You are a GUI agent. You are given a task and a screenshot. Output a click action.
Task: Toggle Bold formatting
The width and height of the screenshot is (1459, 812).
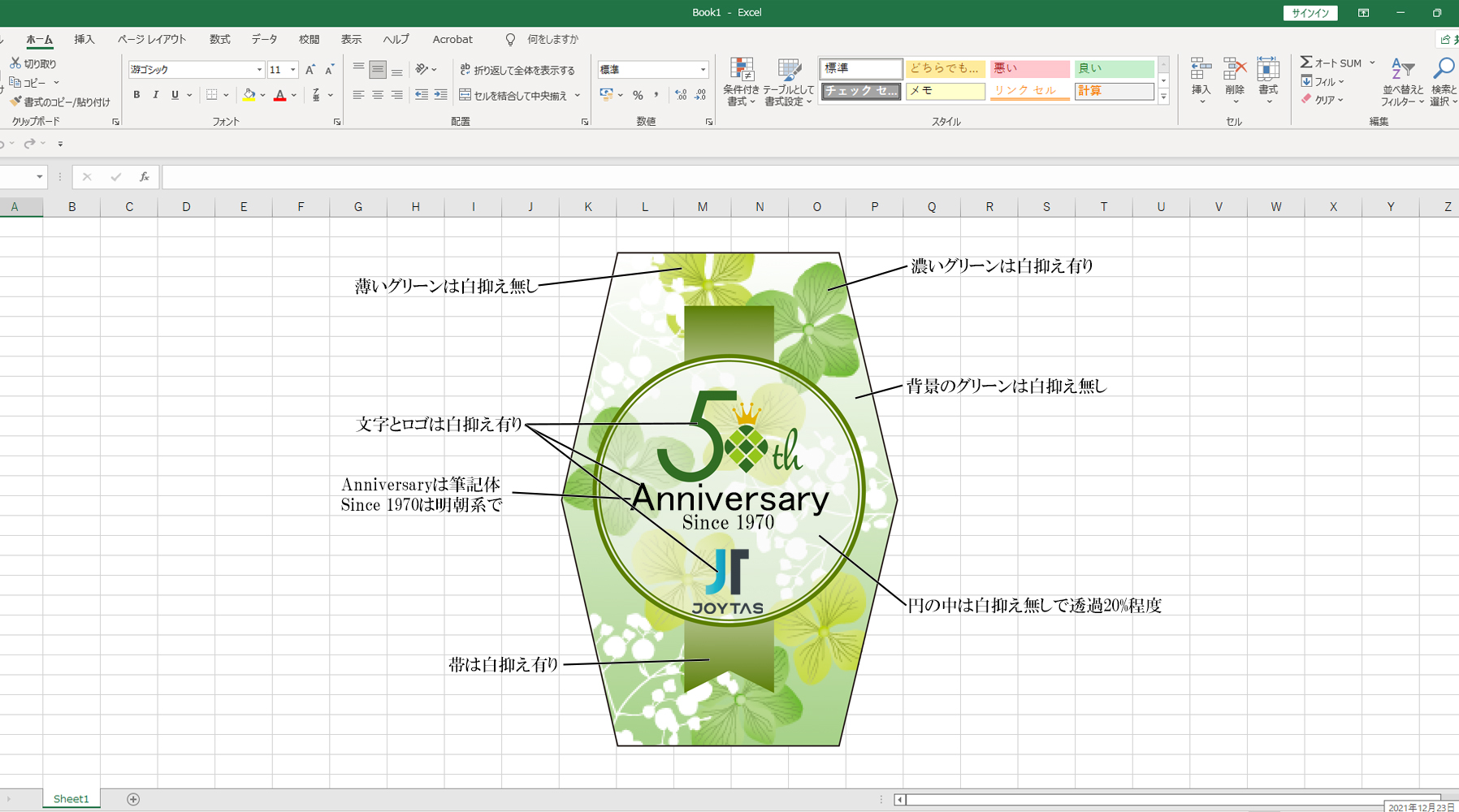pos(136,95)
